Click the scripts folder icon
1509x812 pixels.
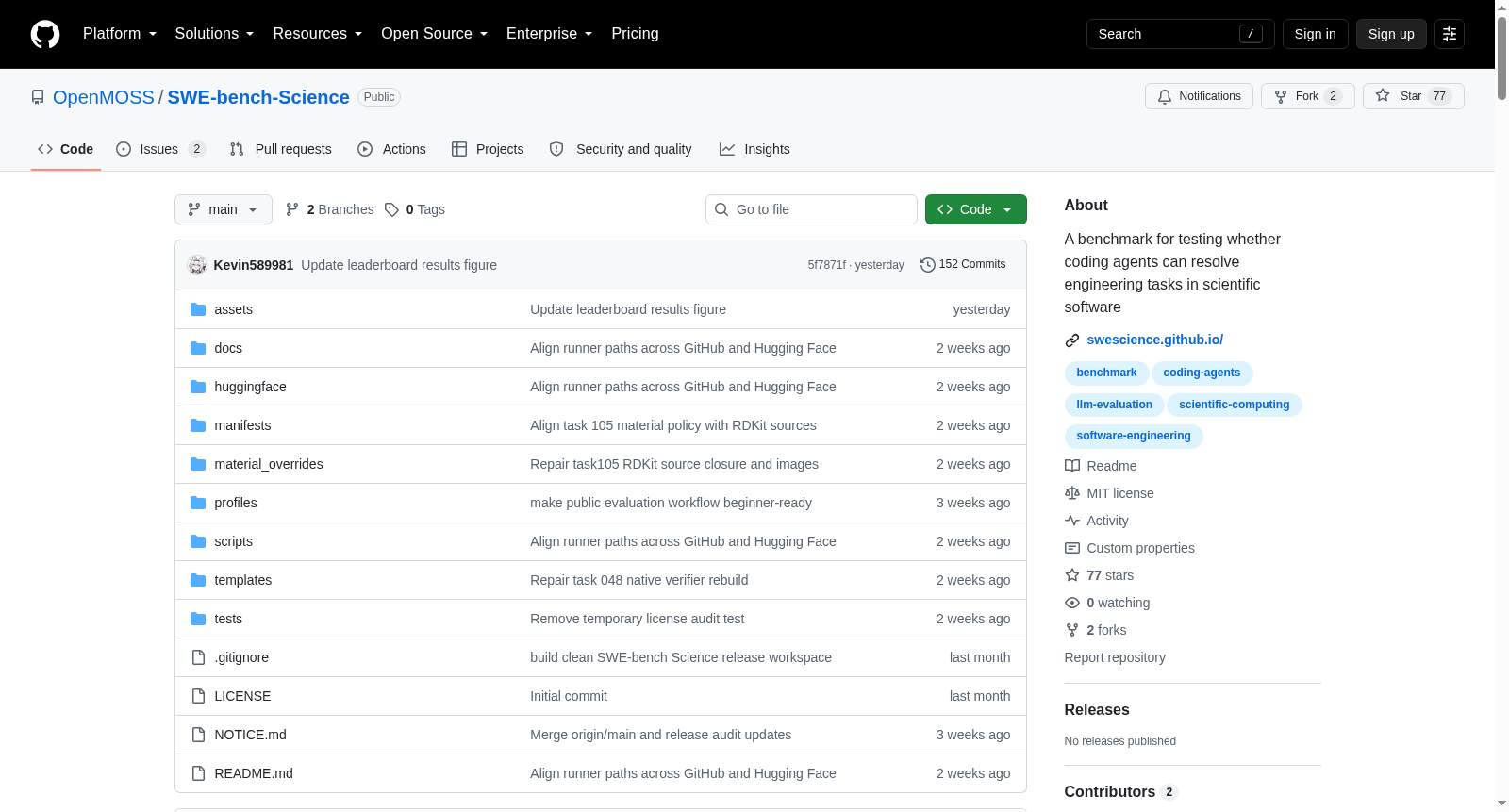(x=198, y=541)
